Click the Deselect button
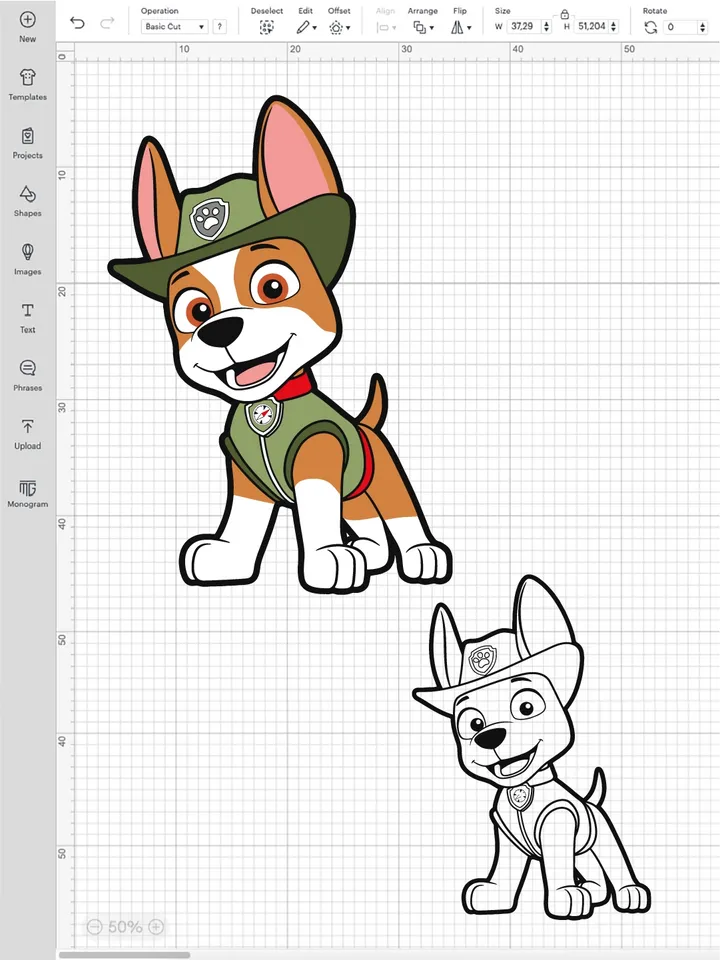The width and height of the screenshot is (720, 960). click(x=266, y=27)
